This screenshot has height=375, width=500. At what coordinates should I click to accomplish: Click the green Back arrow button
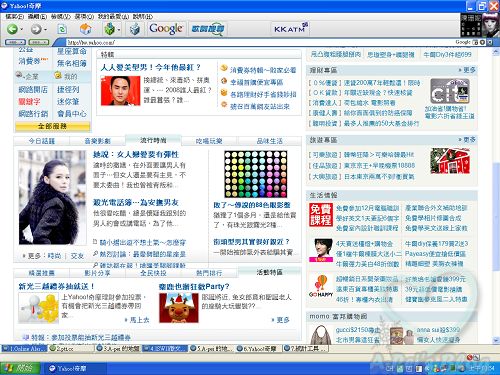(12, 29)
